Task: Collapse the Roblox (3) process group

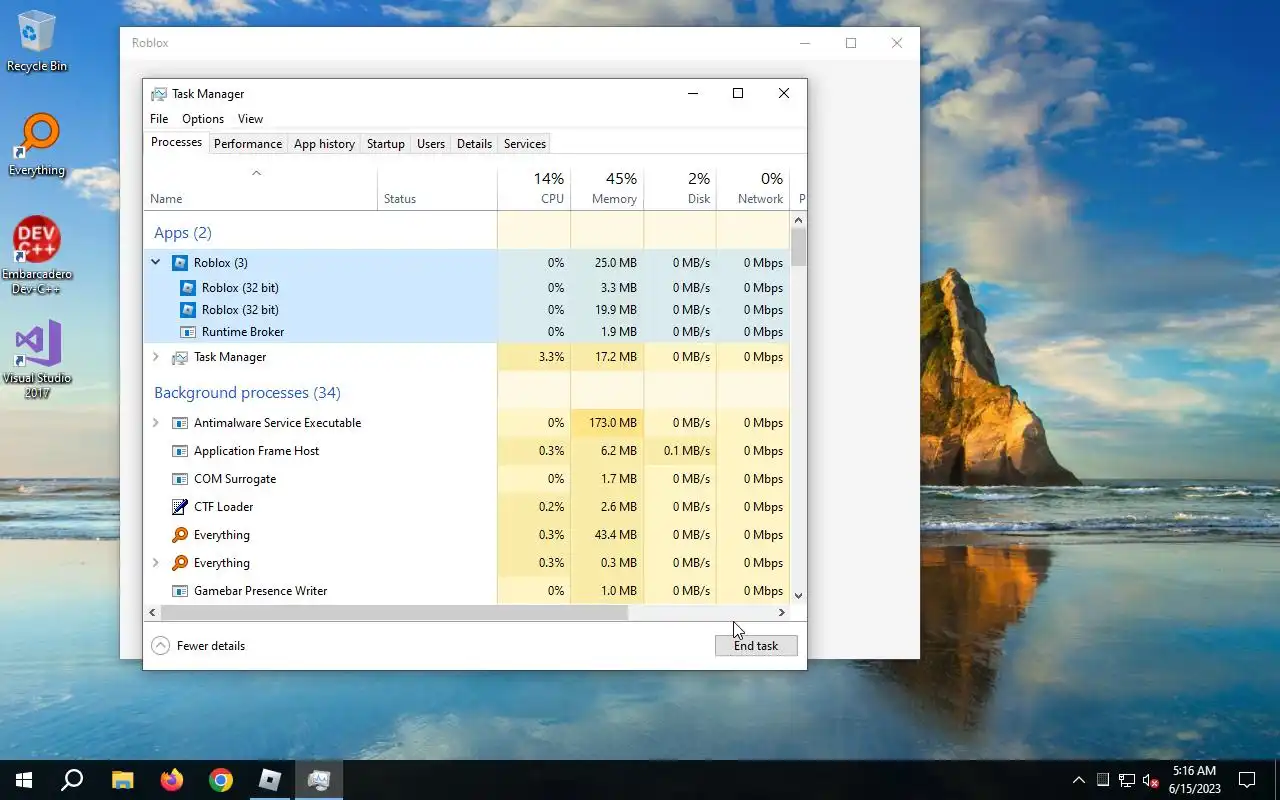Action: click(x=155, y=263)
